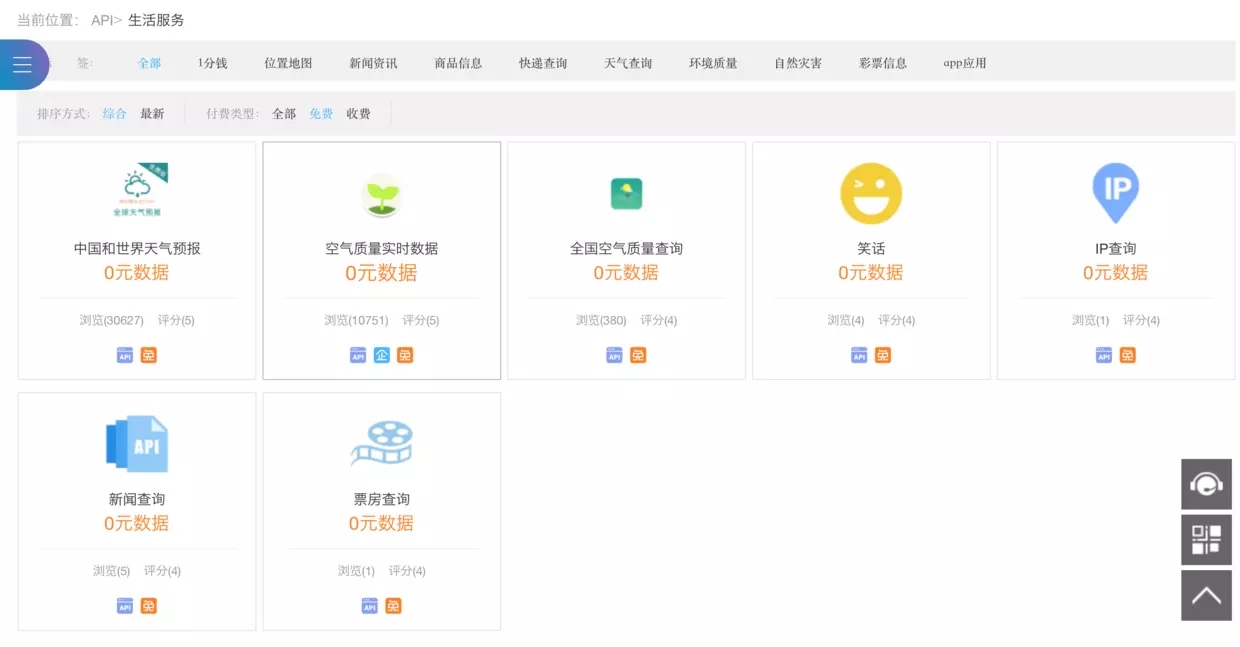Click orange 免 badge under IP查询 card
1240x647 pixels.
click(1128, 355)
